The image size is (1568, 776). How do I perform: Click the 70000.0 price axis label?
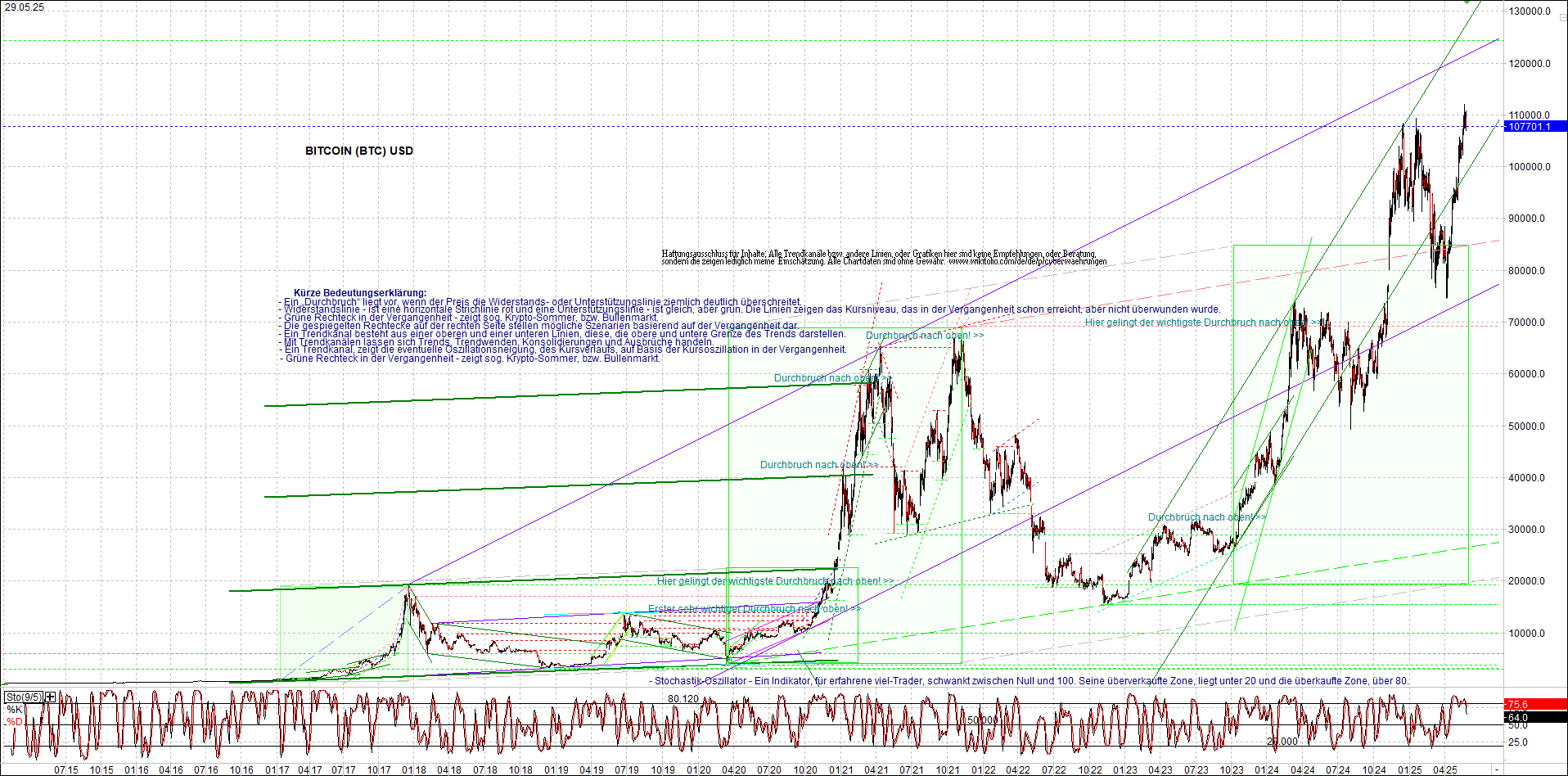(x=1527, y=323)
